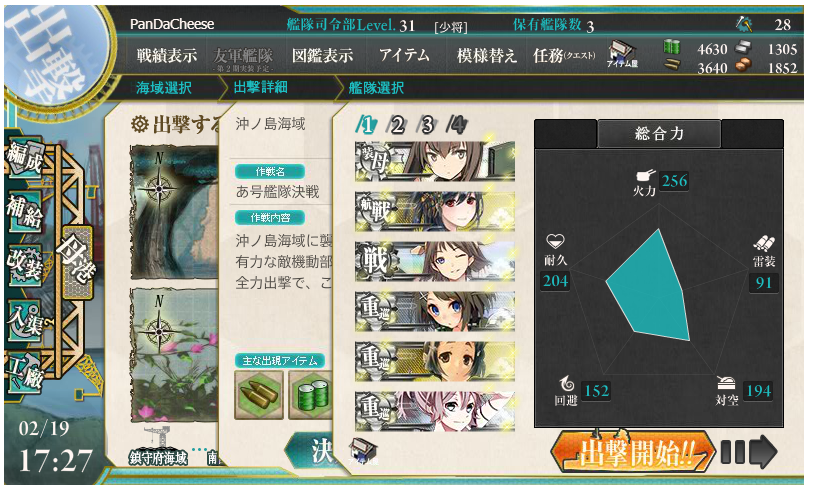Open the アイテム屋 shop icon in top bar
The width and height of the screenshot is (813, 490).
point(622,54)
